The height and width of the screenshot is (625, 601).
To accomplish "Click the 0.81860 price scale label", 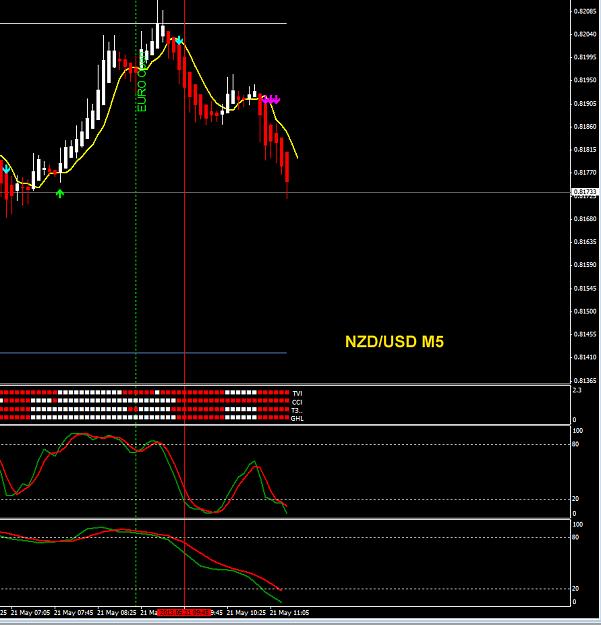I will [585, 127].
